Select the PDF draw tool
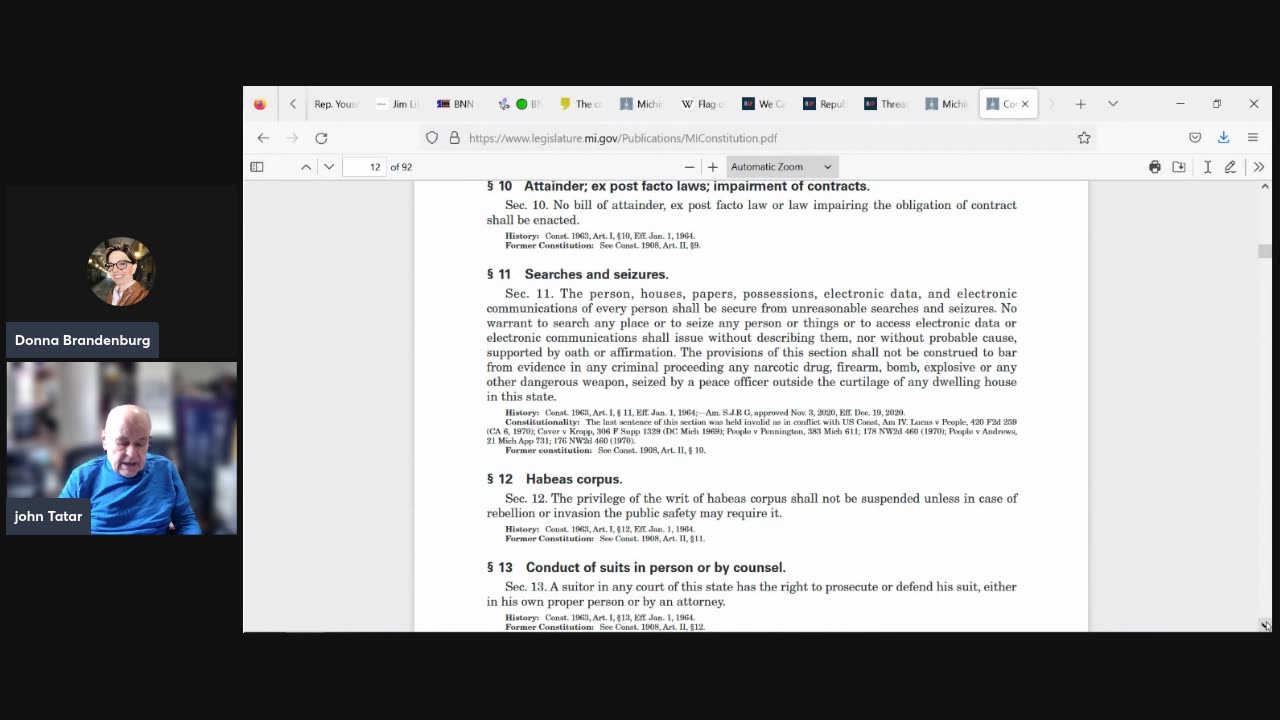Image resolution: width=1280 pixels, height=720 pixels. point(1230,167)
